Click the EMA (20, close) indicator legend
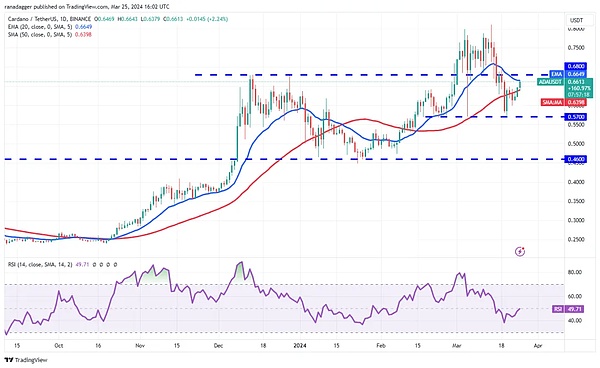This screenshot has width=600, height=368. (49, 27)
